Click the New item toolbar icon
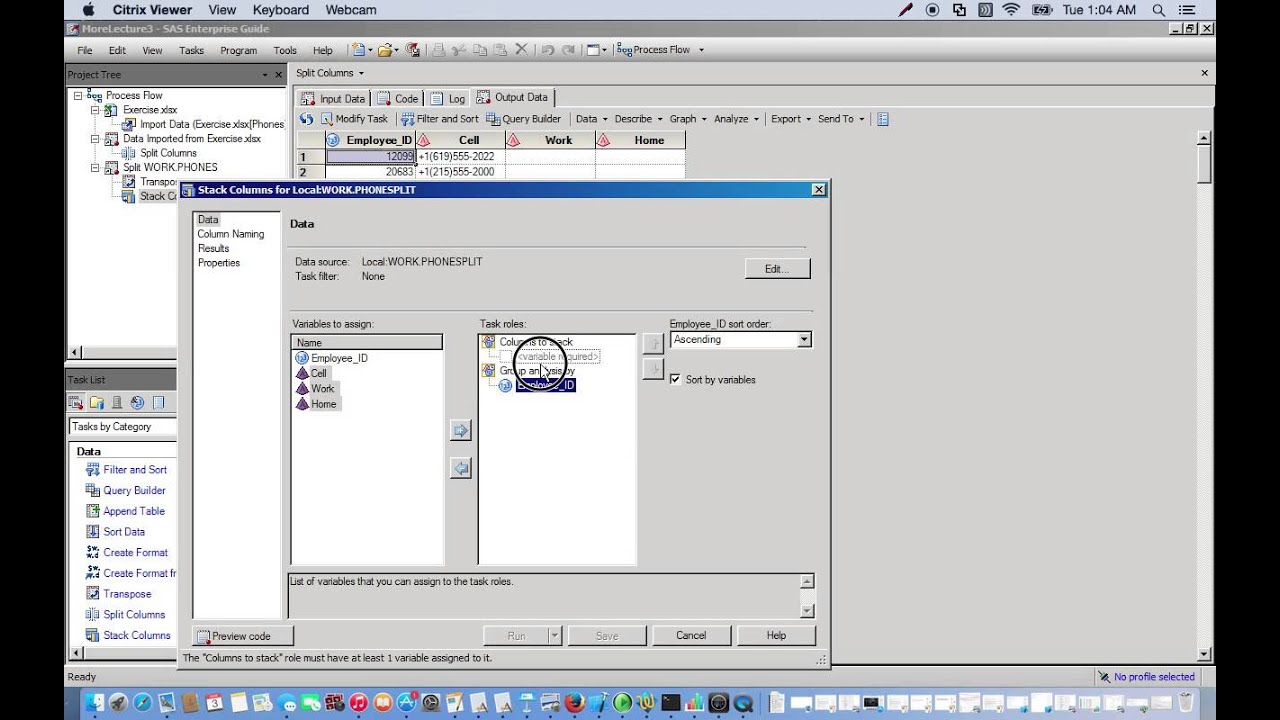The width and height of the screenshot is (1280, 720). [358, 50]
